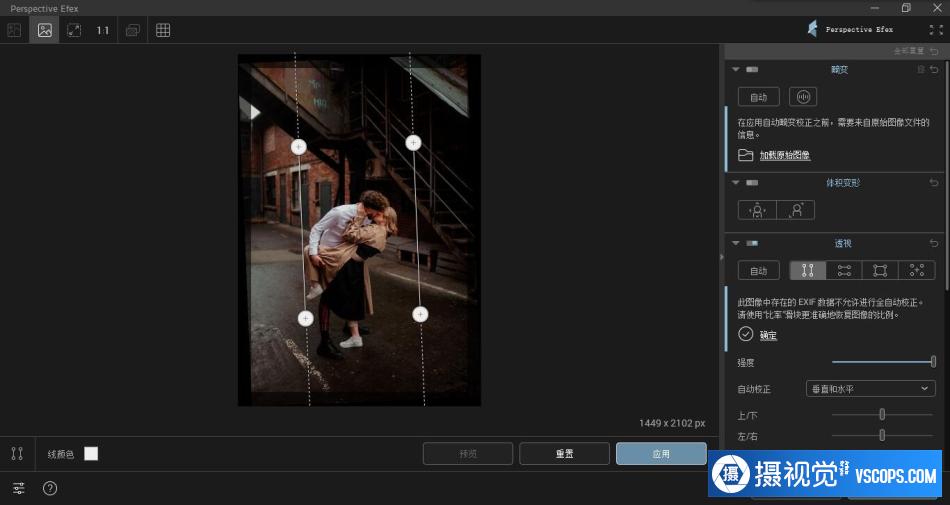
Task: Switch to side-by-side compare view
Action: pyautogui.click(x=14, y=30)
